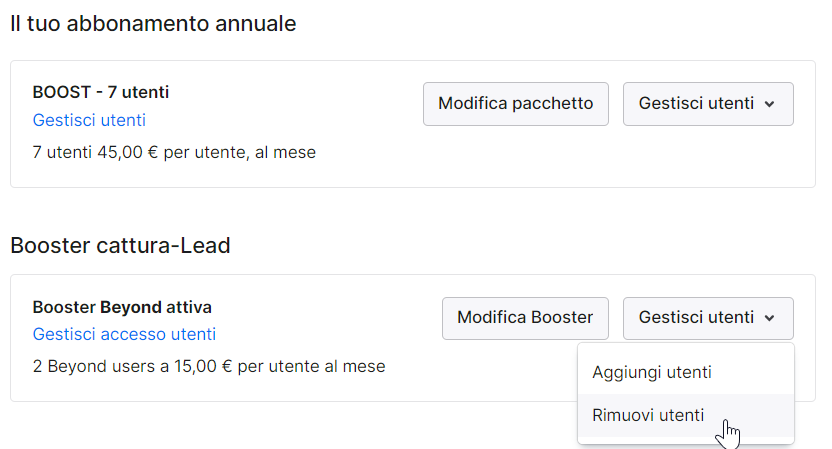
Task: Follow the blue Gestisci utenti link
Action: tap(89, 120)
